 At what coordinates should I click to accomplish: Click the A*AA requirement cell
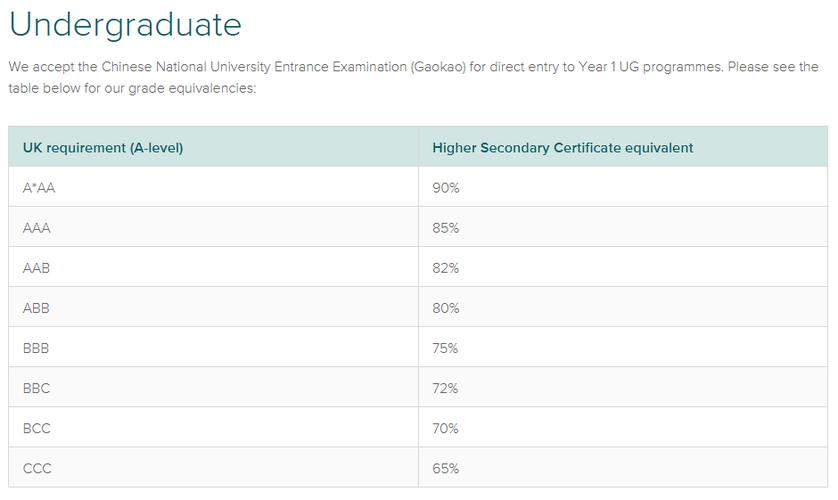[x=213, y=188]
